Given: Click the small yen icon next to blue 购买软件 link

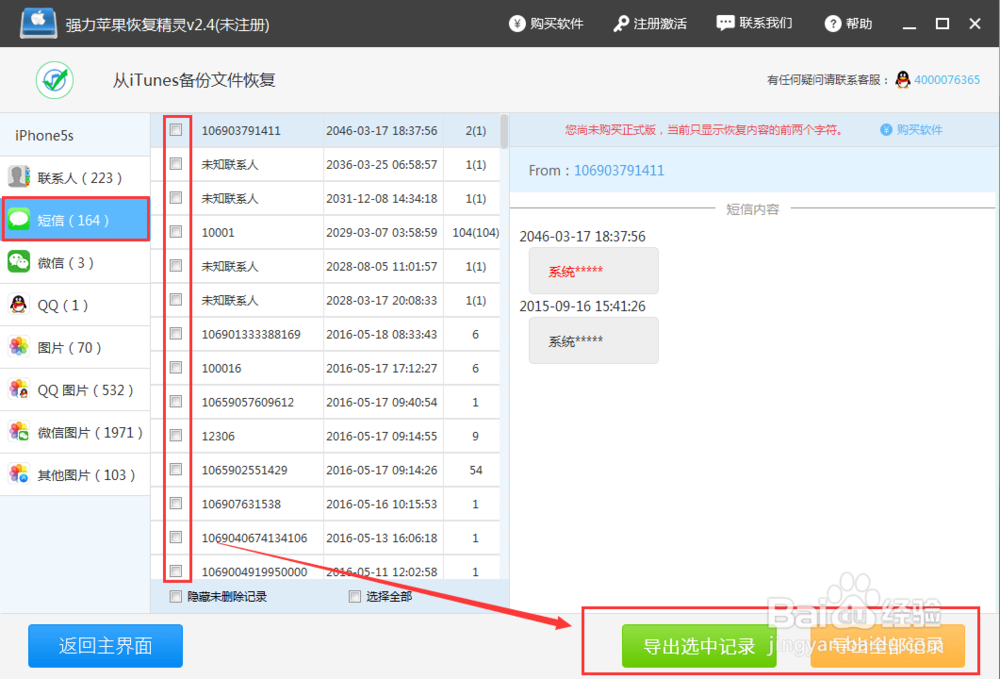Looking at the screenshot, I should (886, 129).
